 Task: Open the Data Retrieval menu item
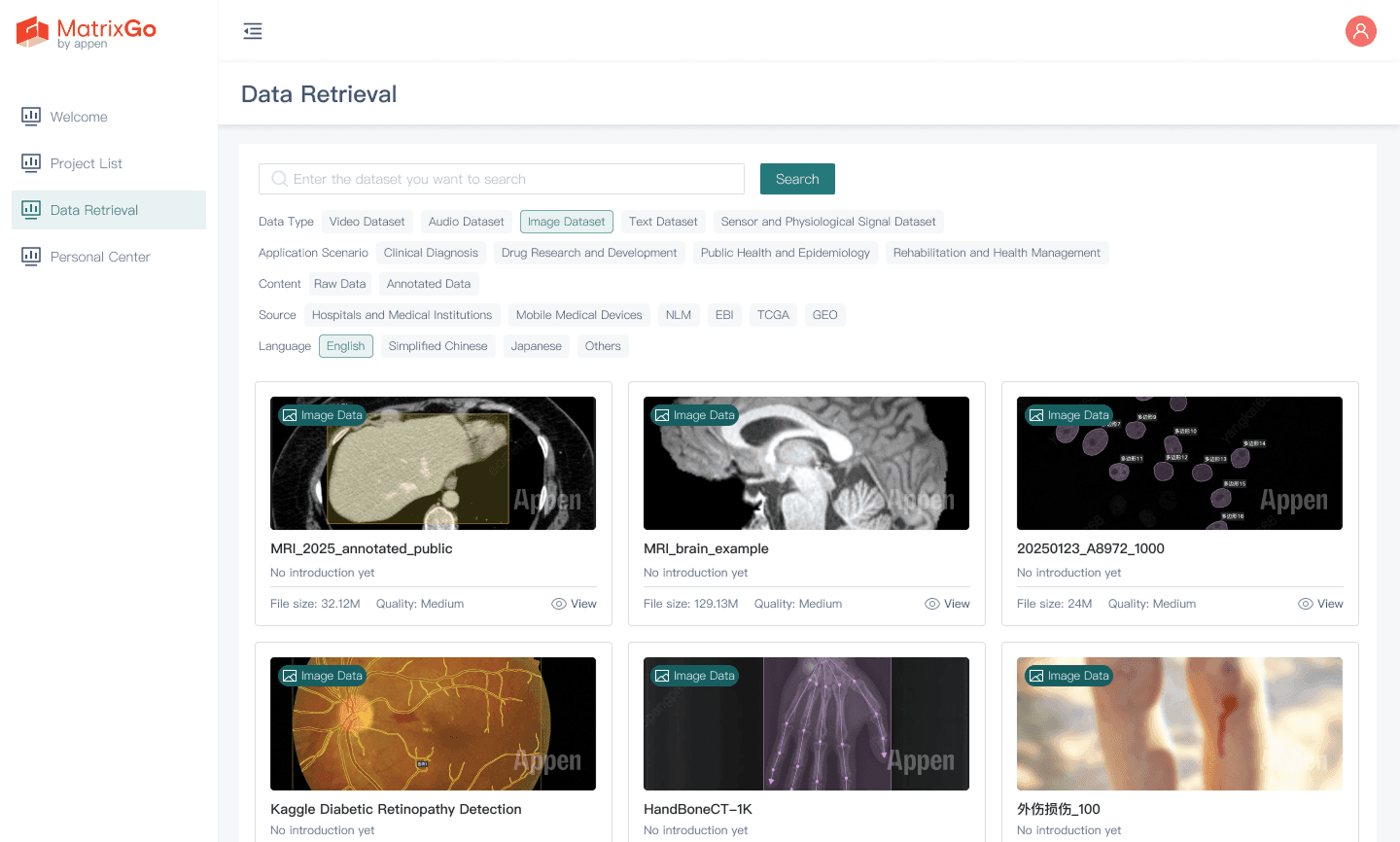tap(94, 210)
